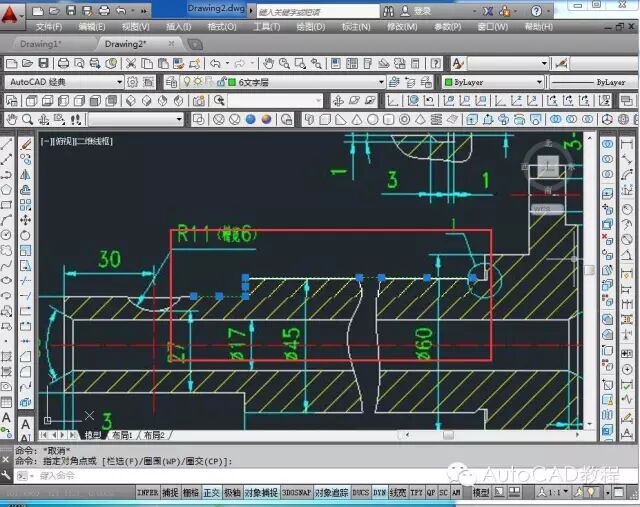Expand the empty dropdown beside walk-and-fly icon
640x507 pixels.
click(x=179, y=119)
